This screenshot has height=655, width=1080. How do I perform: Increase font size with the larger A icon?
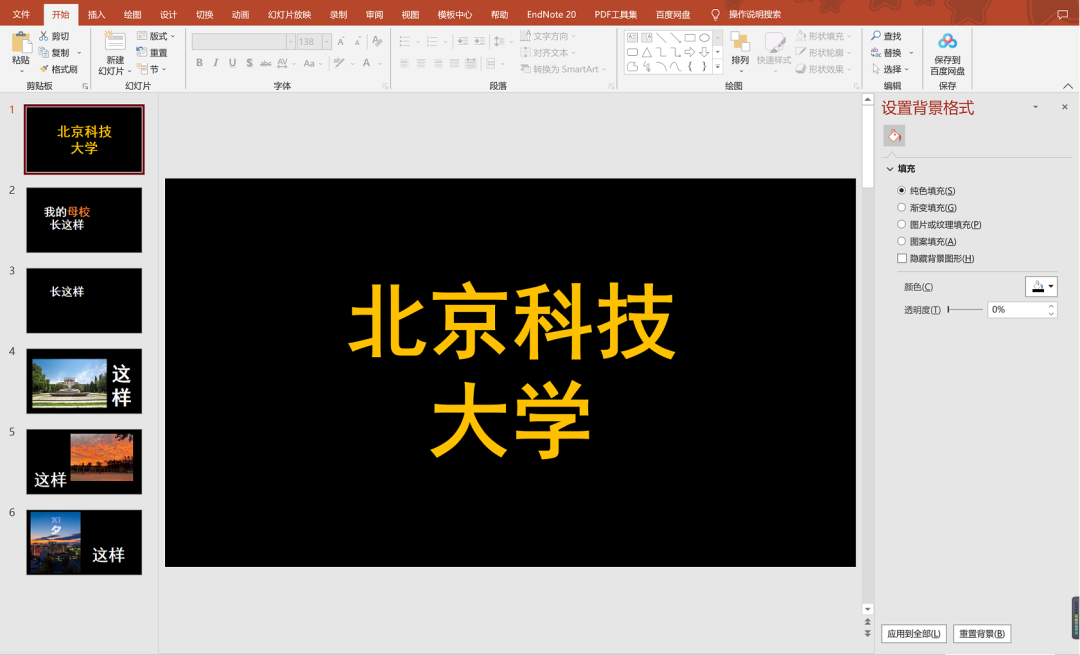tap(341, 41)
